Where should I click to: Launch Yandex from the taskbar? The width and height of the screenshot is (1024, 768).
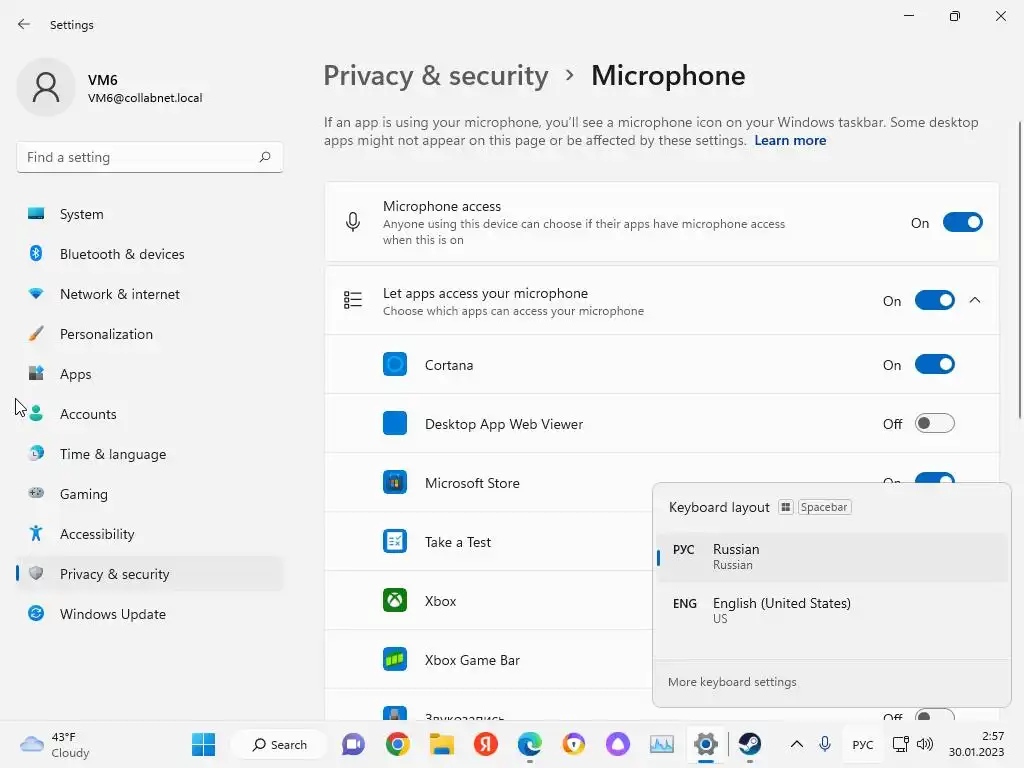485,744
